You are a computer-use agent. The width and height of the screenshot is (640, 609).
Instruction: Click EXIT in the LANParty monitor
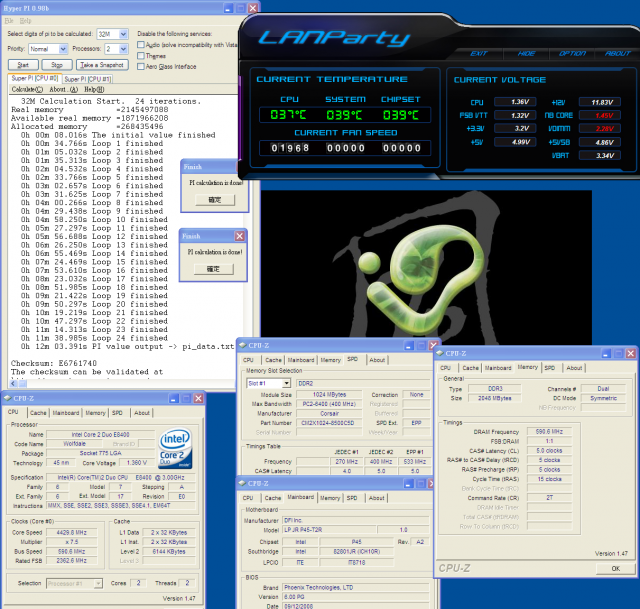pos(479,53)
